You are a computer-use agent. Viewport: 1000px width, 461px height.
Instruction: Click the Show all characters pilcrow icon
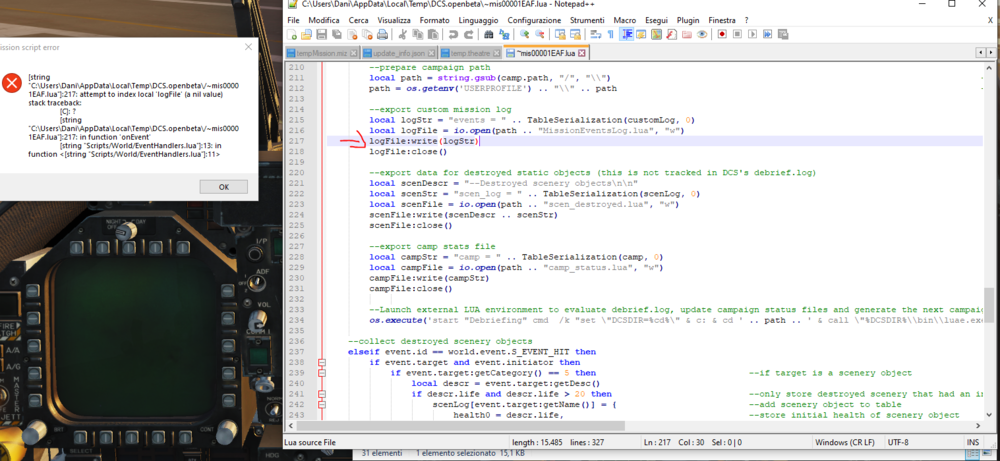point(610,34)
